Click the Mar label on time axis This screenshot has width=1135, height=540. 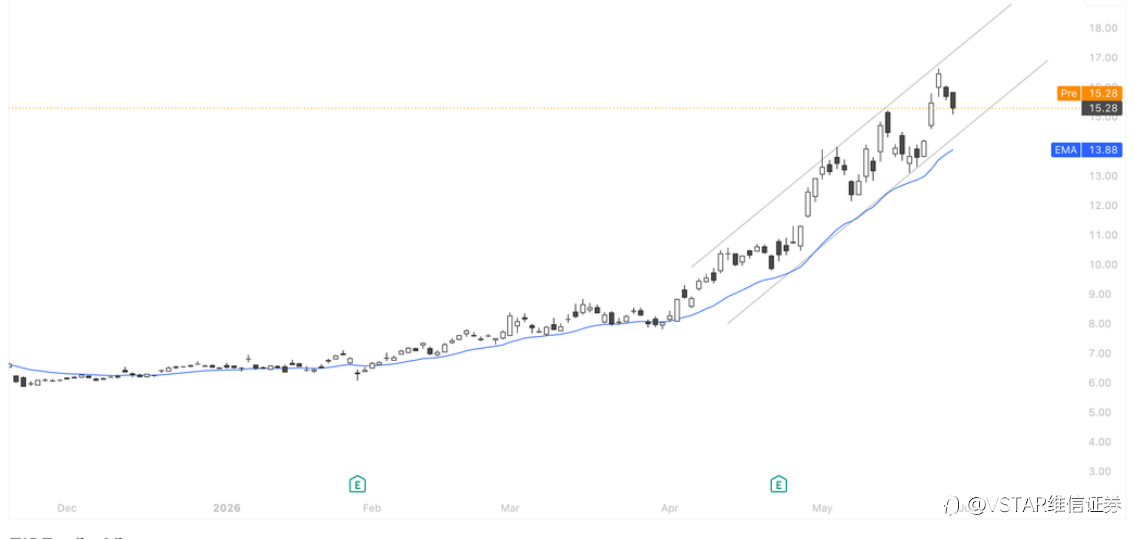click(x=510, y=508)
